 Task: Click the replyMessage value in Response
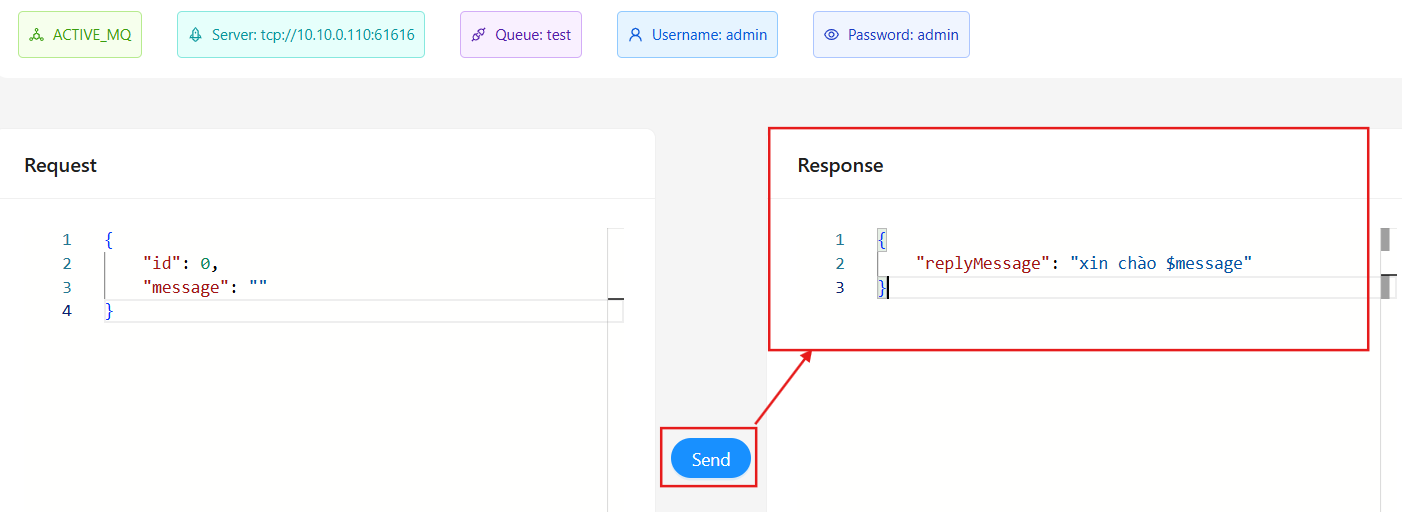[x=1161, y=264]
